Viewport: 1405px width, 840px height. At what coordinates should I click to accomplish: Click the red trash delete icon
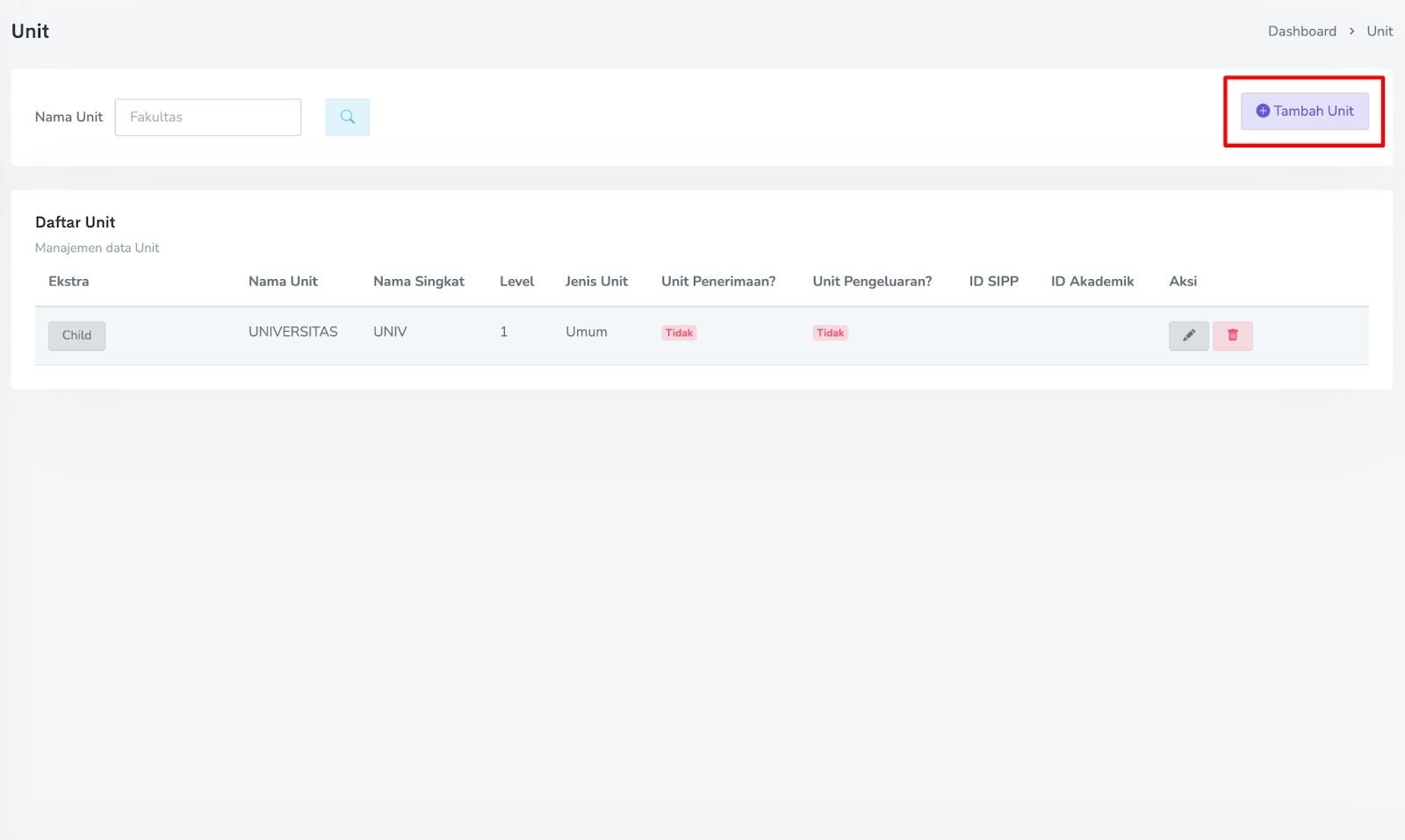[x=1232, y=335]
